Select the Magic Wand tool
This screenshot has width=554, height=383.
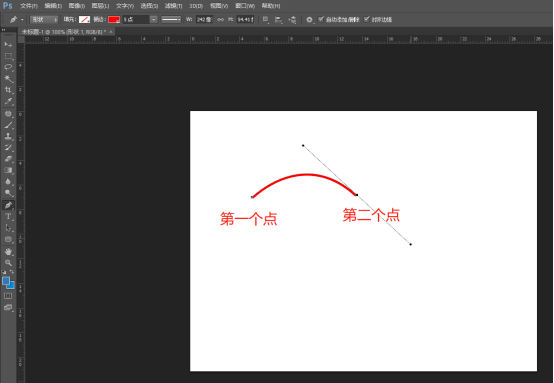[8, 78]
